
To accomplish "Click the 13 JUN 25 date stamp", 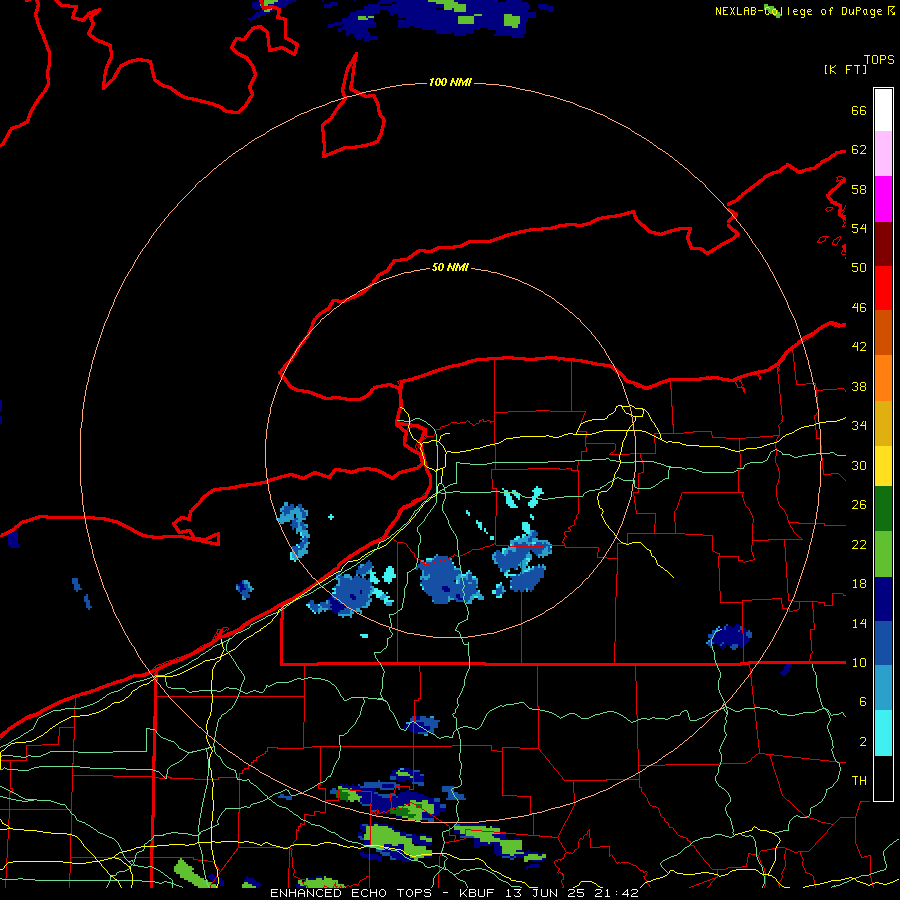I will pos(545,893).
